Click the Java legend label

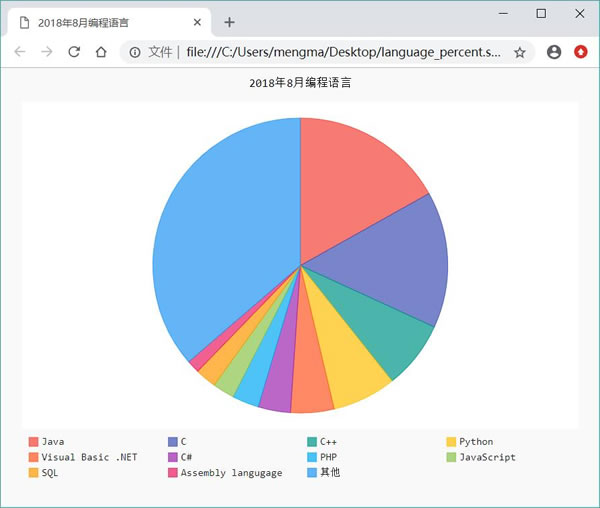(53, 442)
